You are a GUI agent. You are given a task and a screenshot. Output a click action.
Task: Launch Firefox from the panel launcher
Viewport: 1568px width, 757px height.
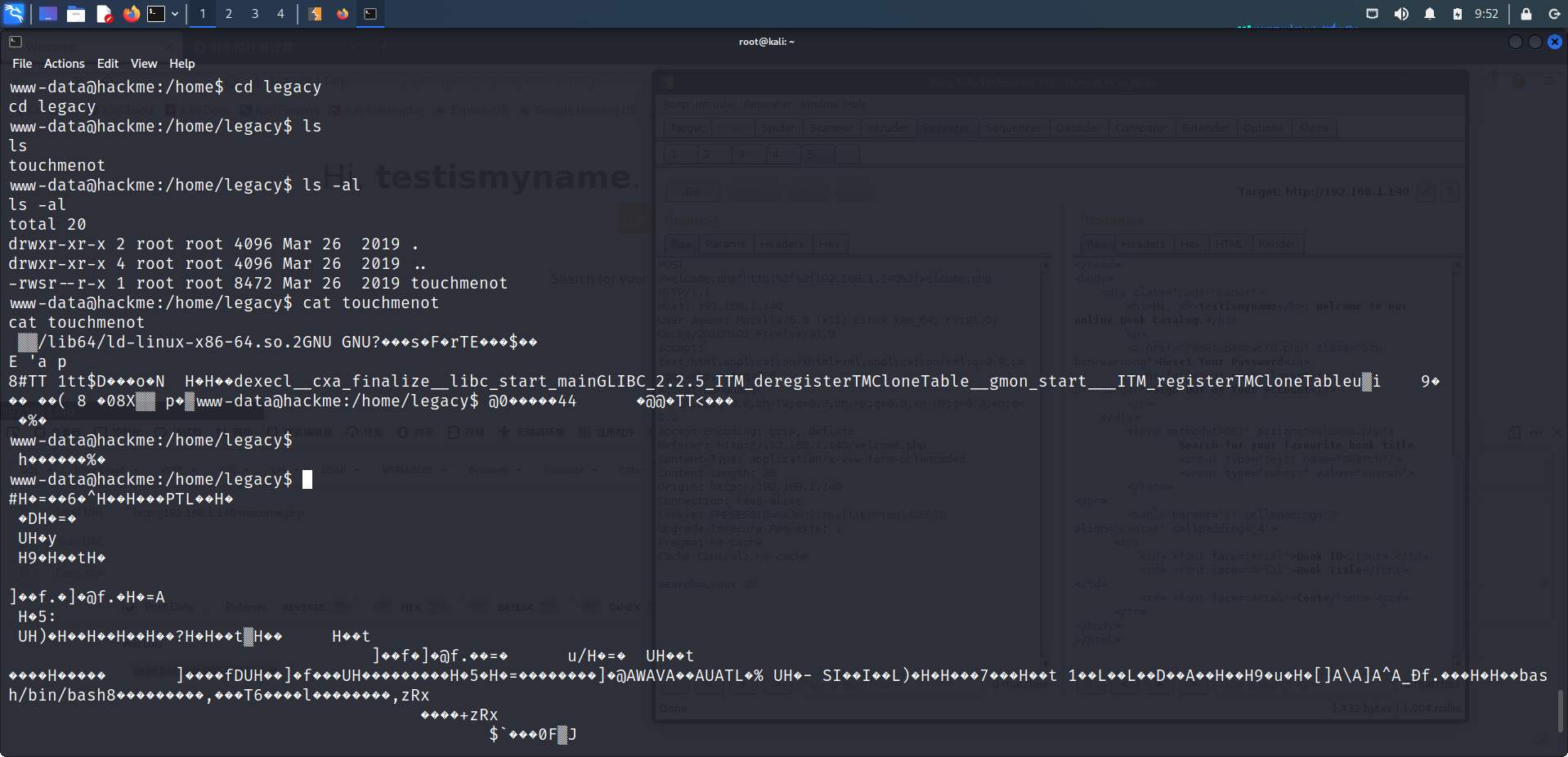point(131,14)
